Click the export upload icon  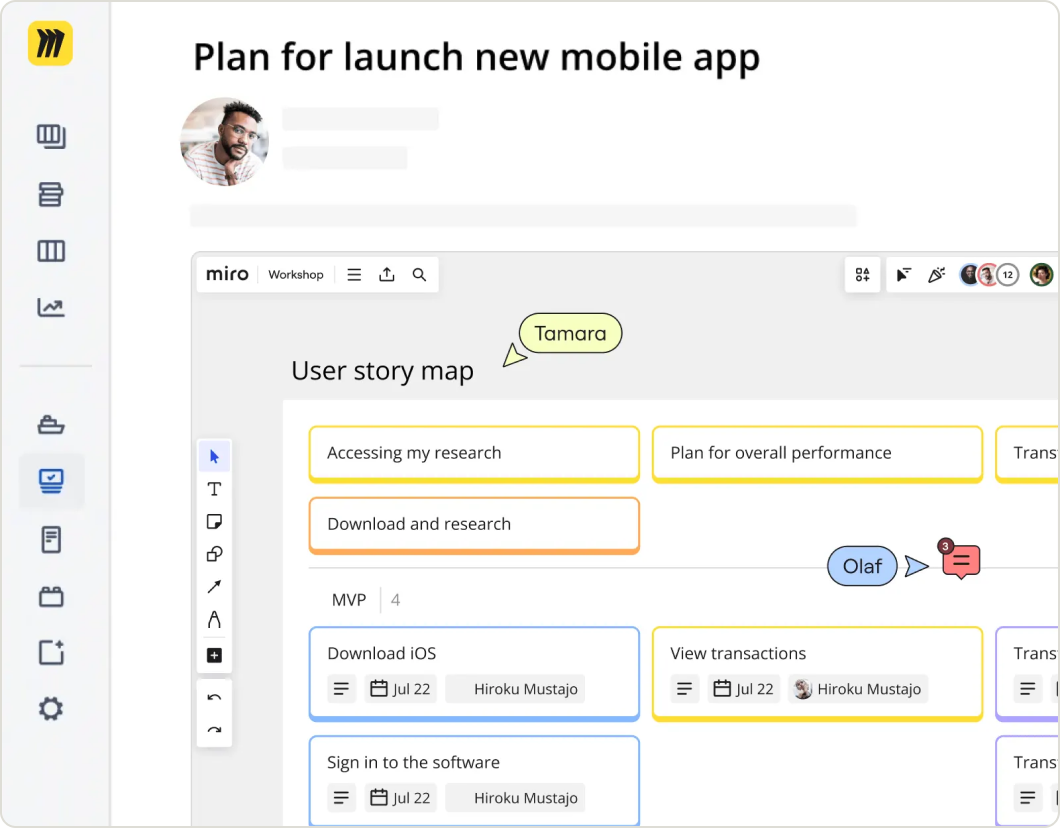[387, 274]
